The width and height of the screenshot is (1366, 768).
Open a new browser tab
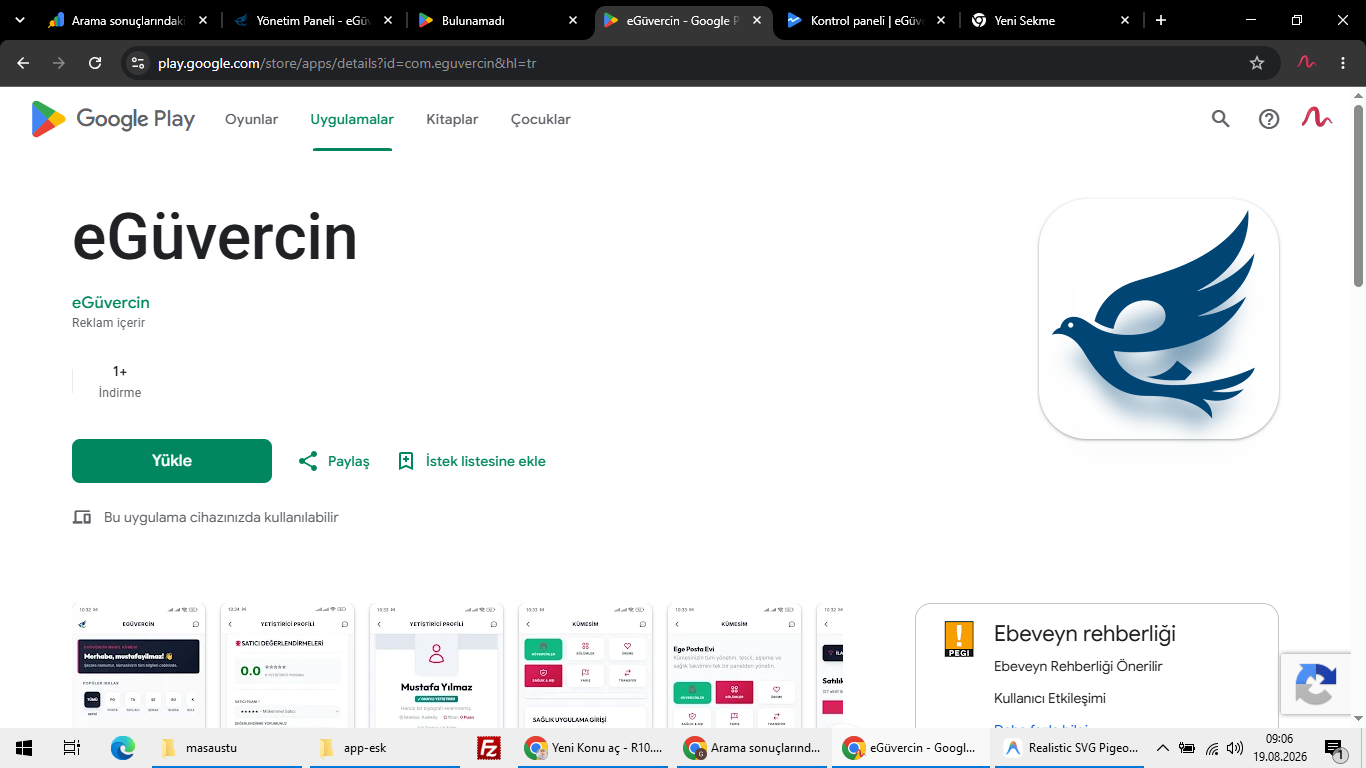pyautogui.click(x=1161, y=20)
